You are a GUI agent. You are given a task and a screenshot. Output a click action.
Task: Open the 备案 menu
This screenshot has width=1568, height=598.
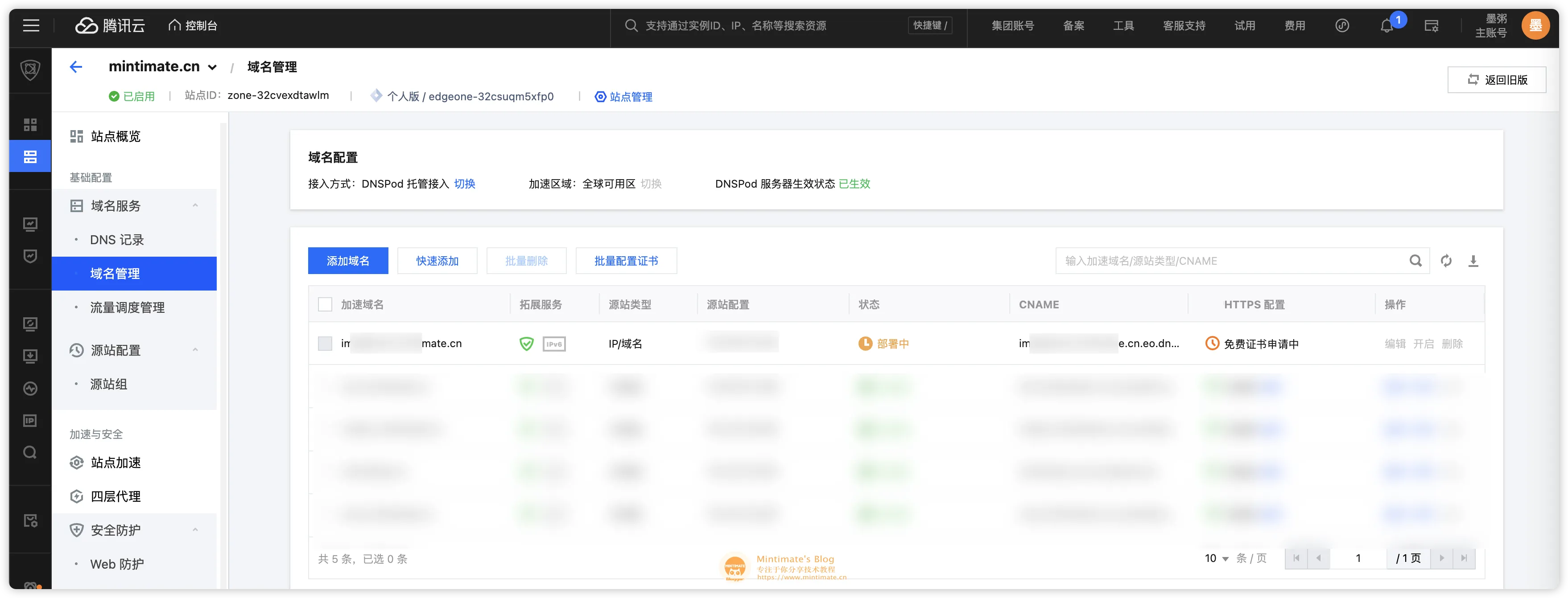[x=1073, y=25]
